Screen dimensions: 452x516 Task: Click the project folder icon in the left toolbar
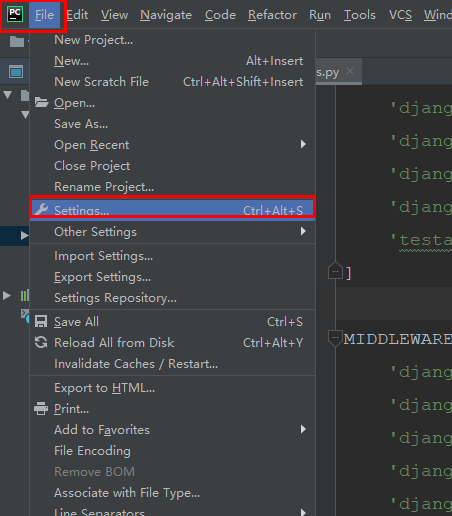[17, 41]
